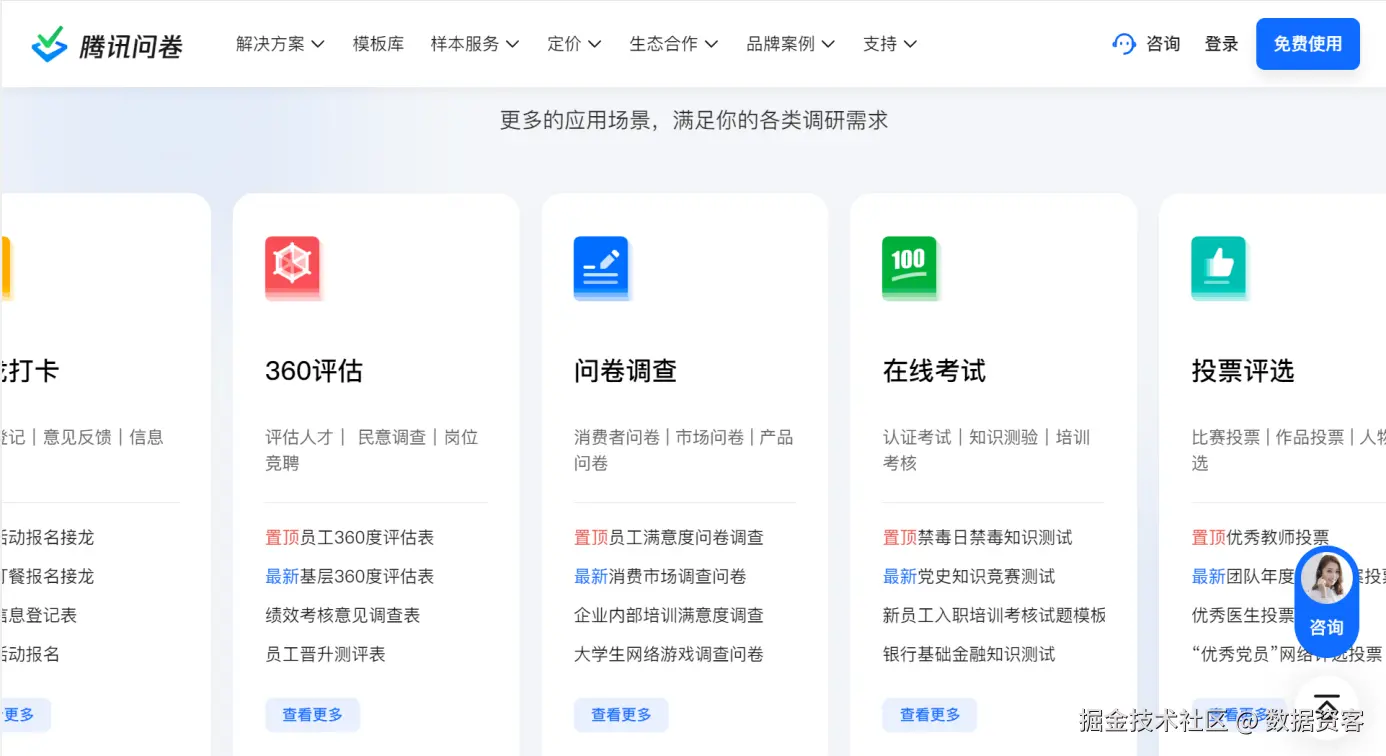This screenshot has width=1386, height=756.
Task: Open 消费市场调查问卷 template
Action: tap(660, 577)
